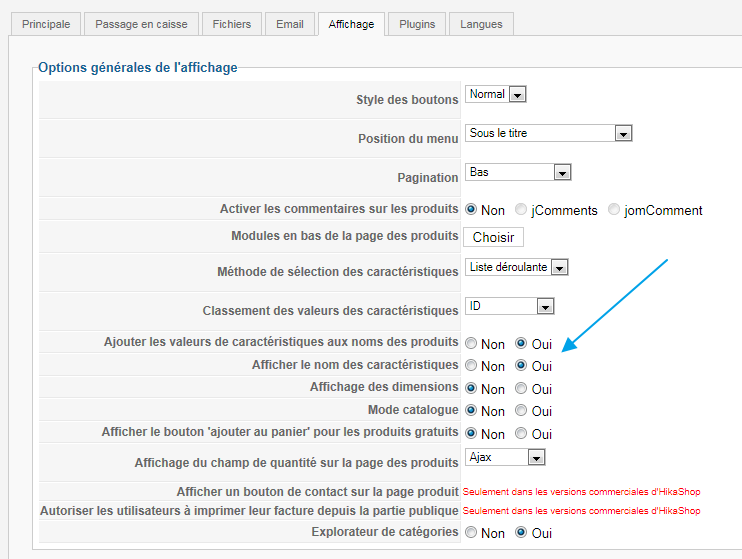This screenshot has width=742, height=559.
Task: Click the Options générales de l'affichage heading
Action: [x=138, y=67]
